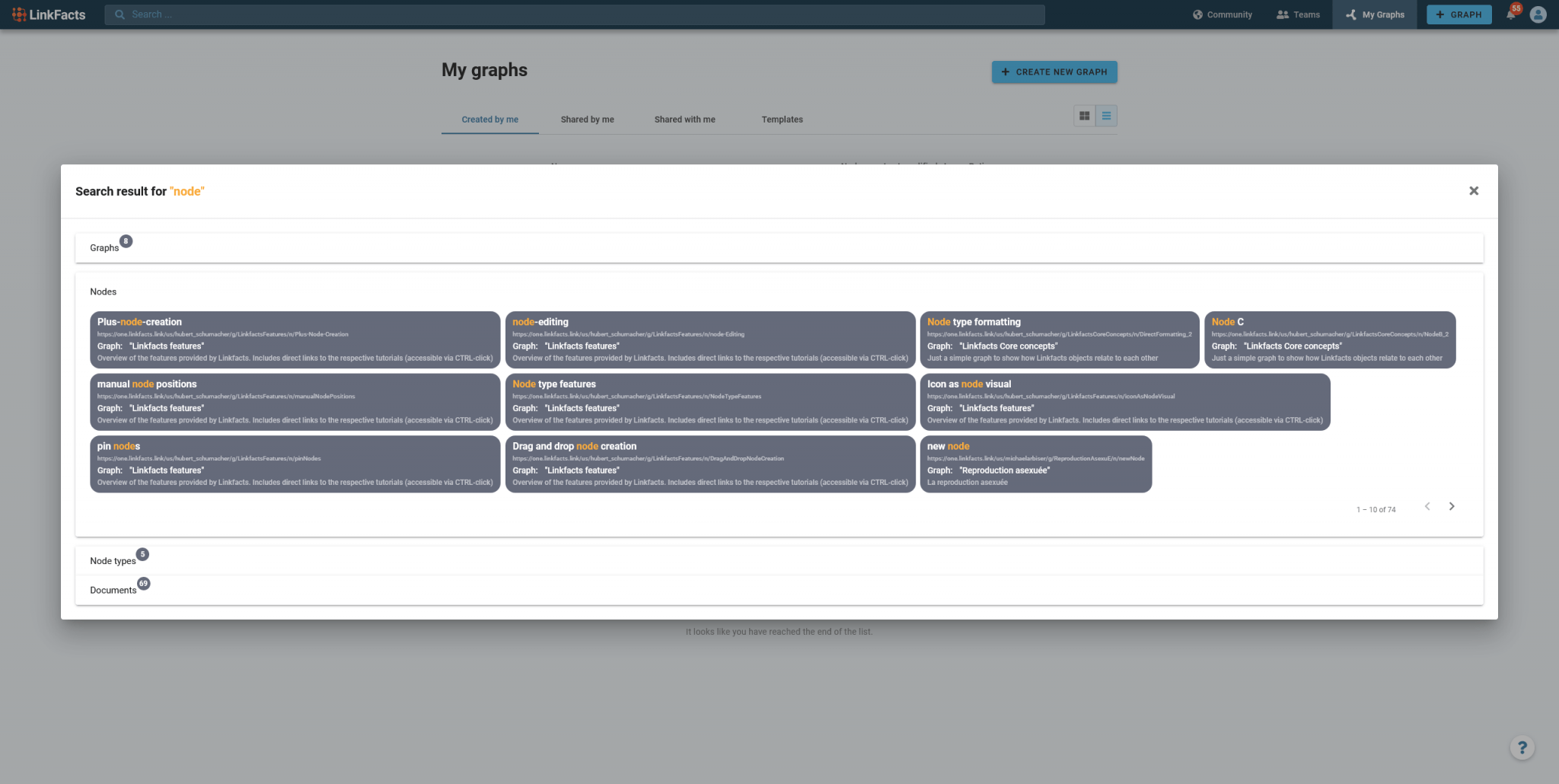Click inside the search input field
The height and width of the screenshot is (784, 1559).
[533, 14]
